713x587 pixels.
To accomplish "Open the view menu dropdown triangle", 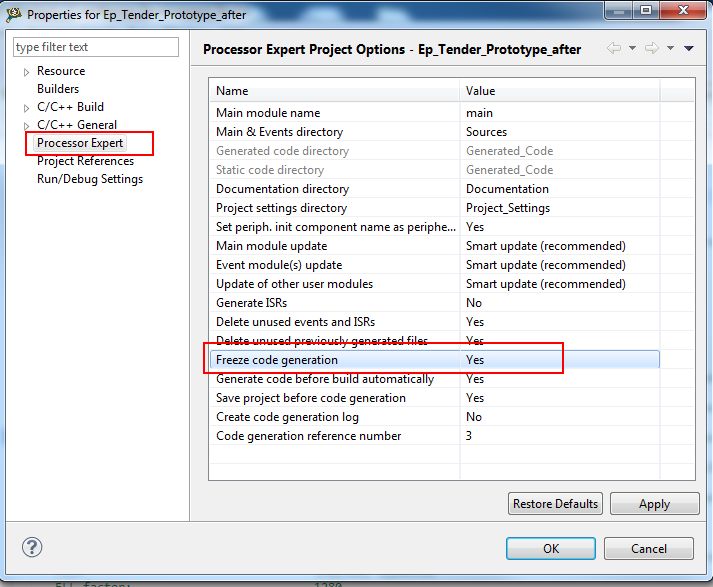I will pos(689,49).
